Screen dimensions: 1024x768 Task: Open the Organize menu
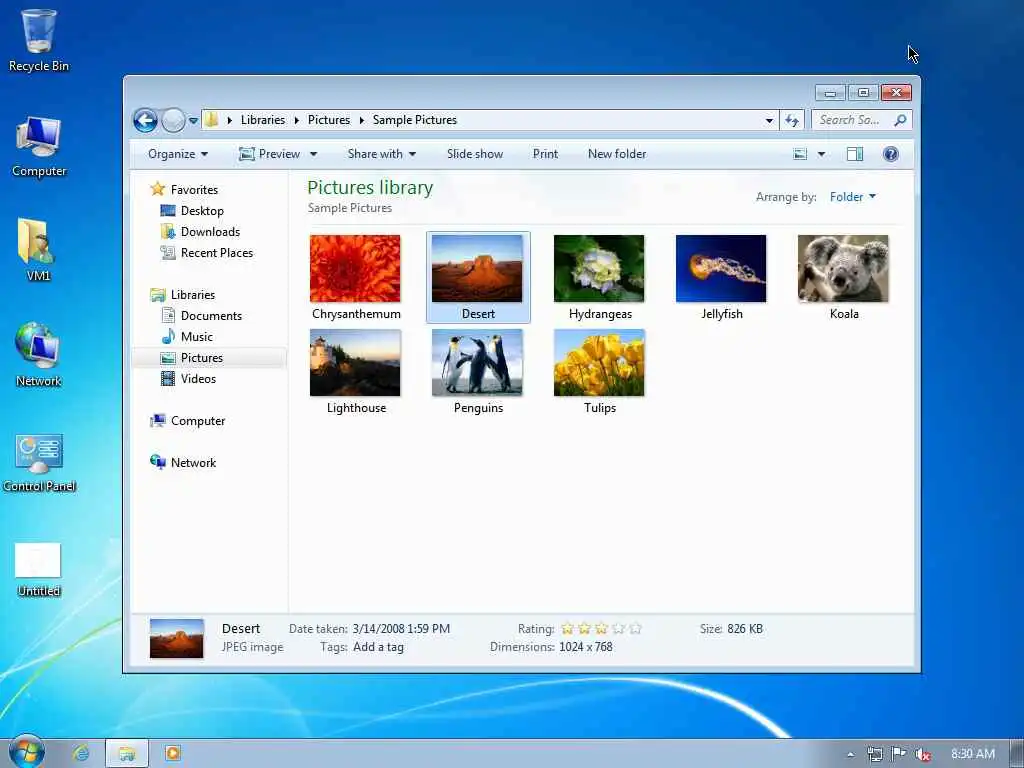pos(178,154)
